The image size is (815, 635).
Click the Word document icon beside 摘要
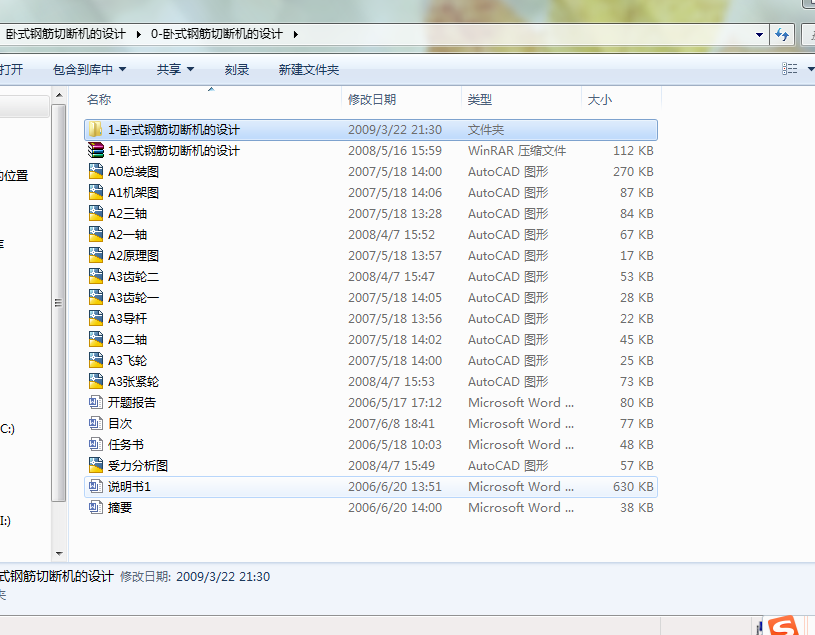(96, 507)
